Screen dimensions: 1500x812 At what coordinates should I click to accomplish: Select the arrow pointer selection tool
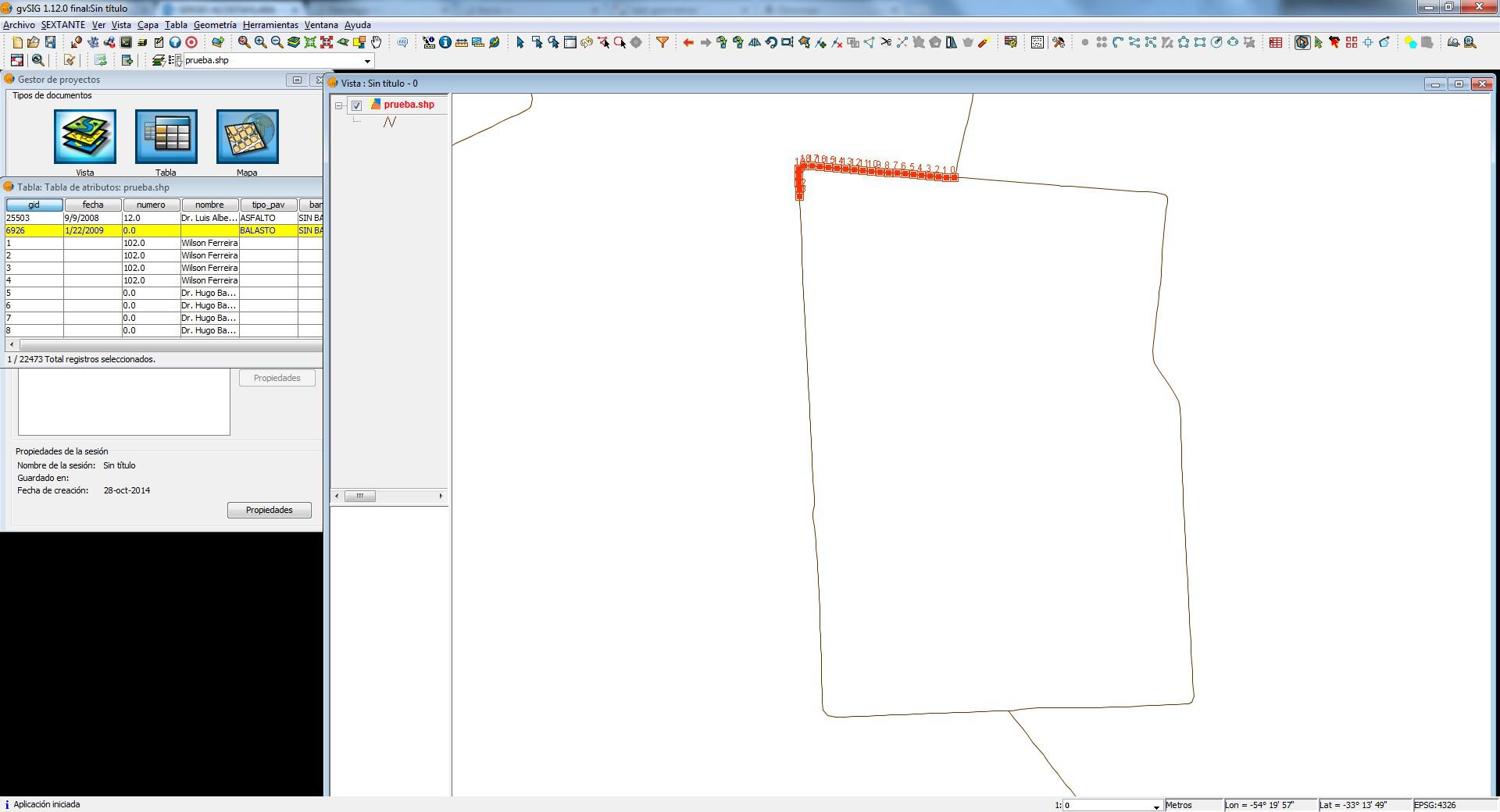pyautogui.click(x=520, y=43)
